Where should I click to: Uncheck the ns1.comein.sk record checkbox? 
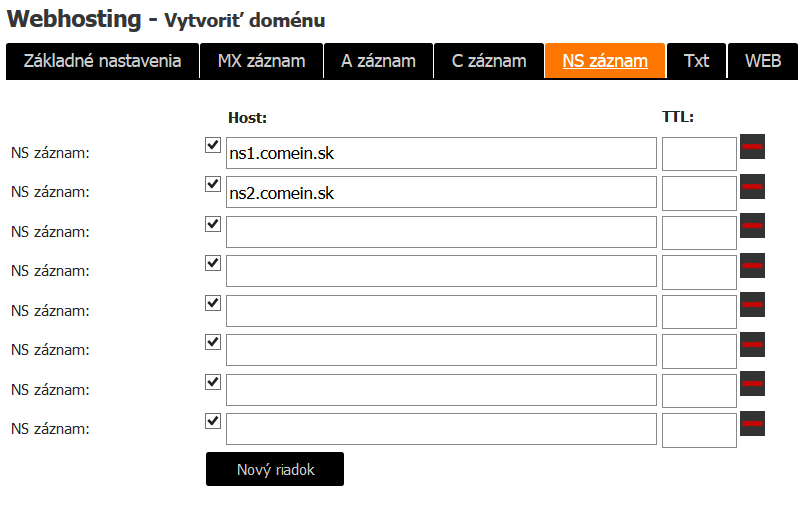(213, 145)
